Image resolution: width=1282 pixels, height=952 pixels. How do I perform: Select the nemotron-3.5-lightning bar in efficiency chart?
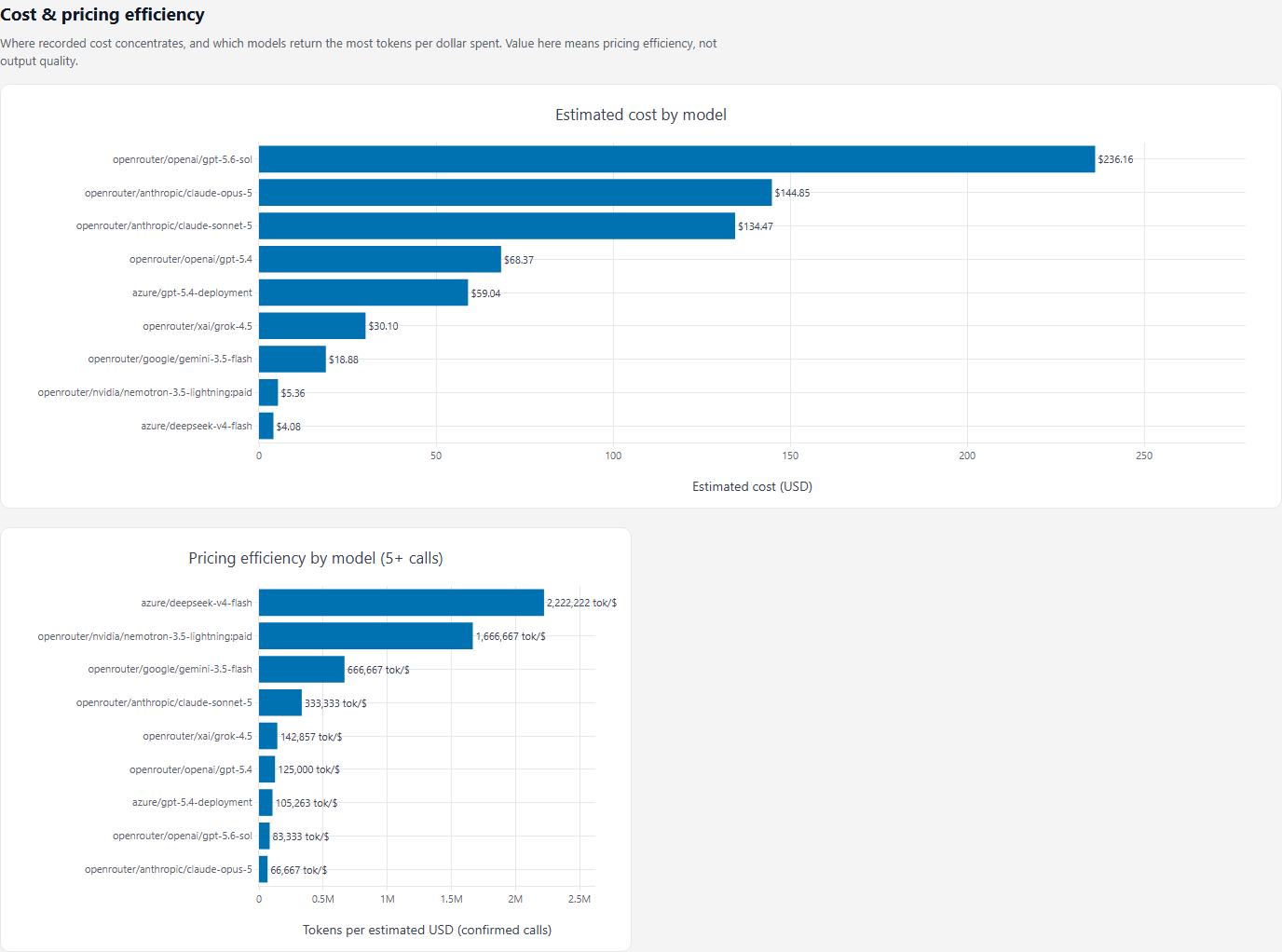(x=366, y=636)
